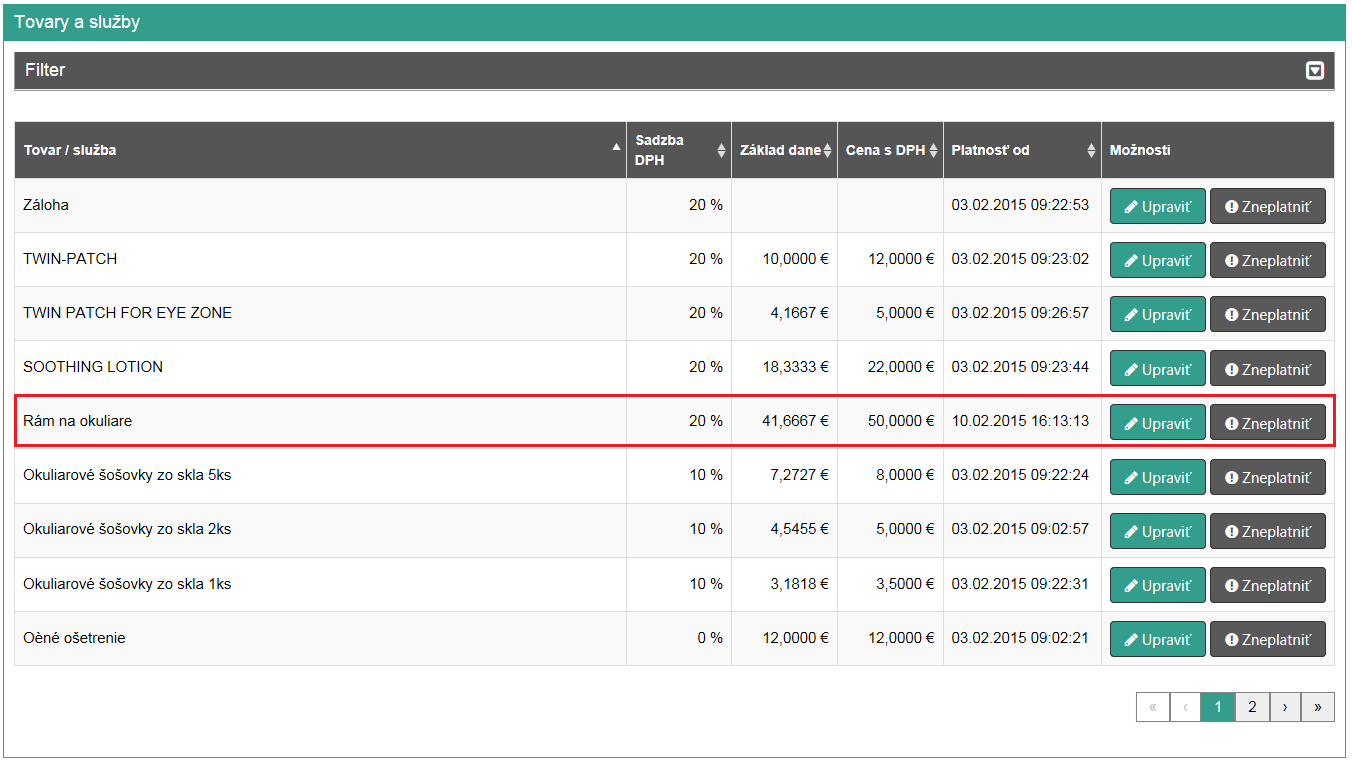Click the 0 % tax rate cell
1352x761 pixels.
click(679, 638)
